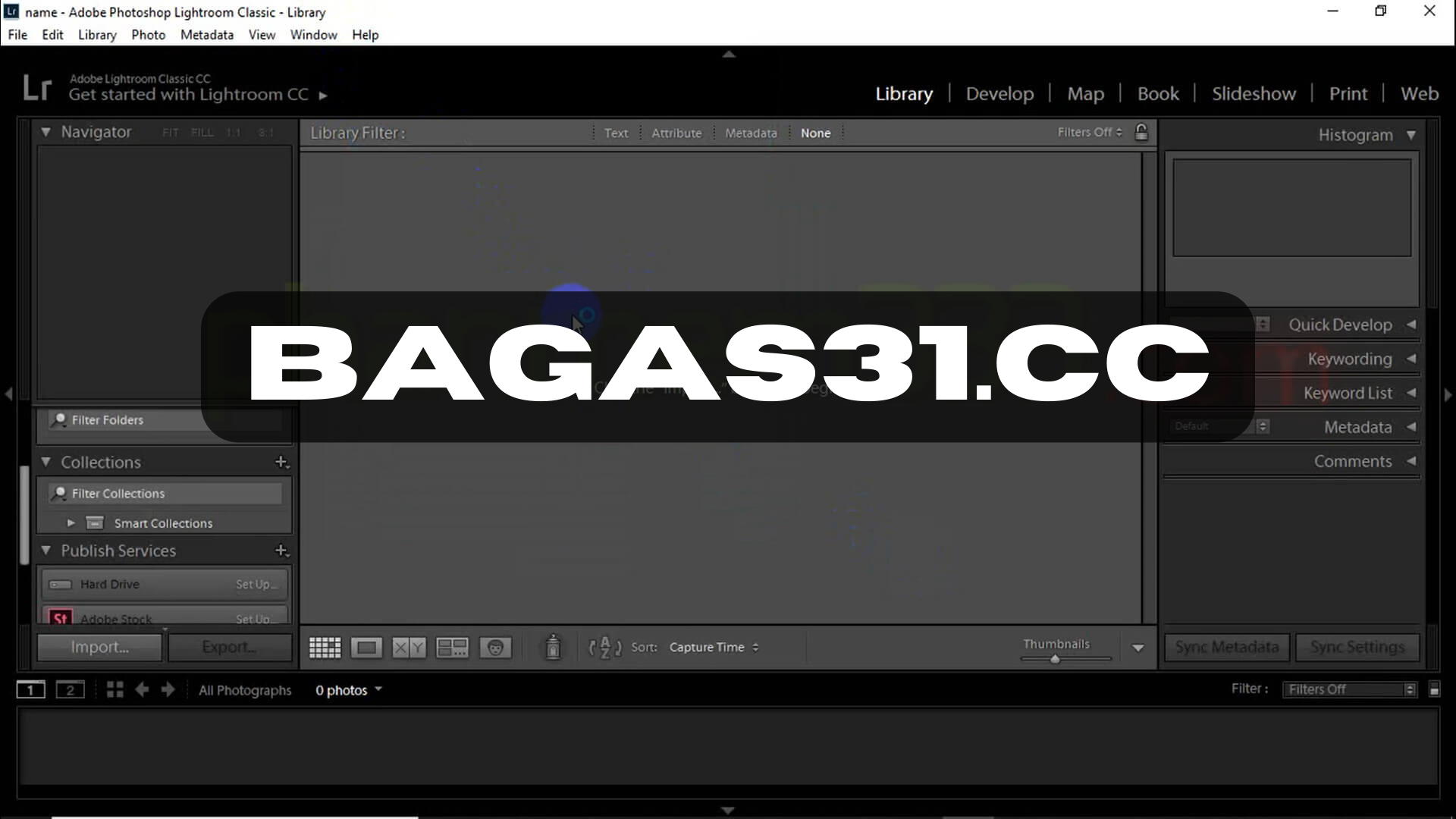This screenshot has height=819, width=1456.
Task: Expand the Keywording panel
Action: tap(1411, 359)
